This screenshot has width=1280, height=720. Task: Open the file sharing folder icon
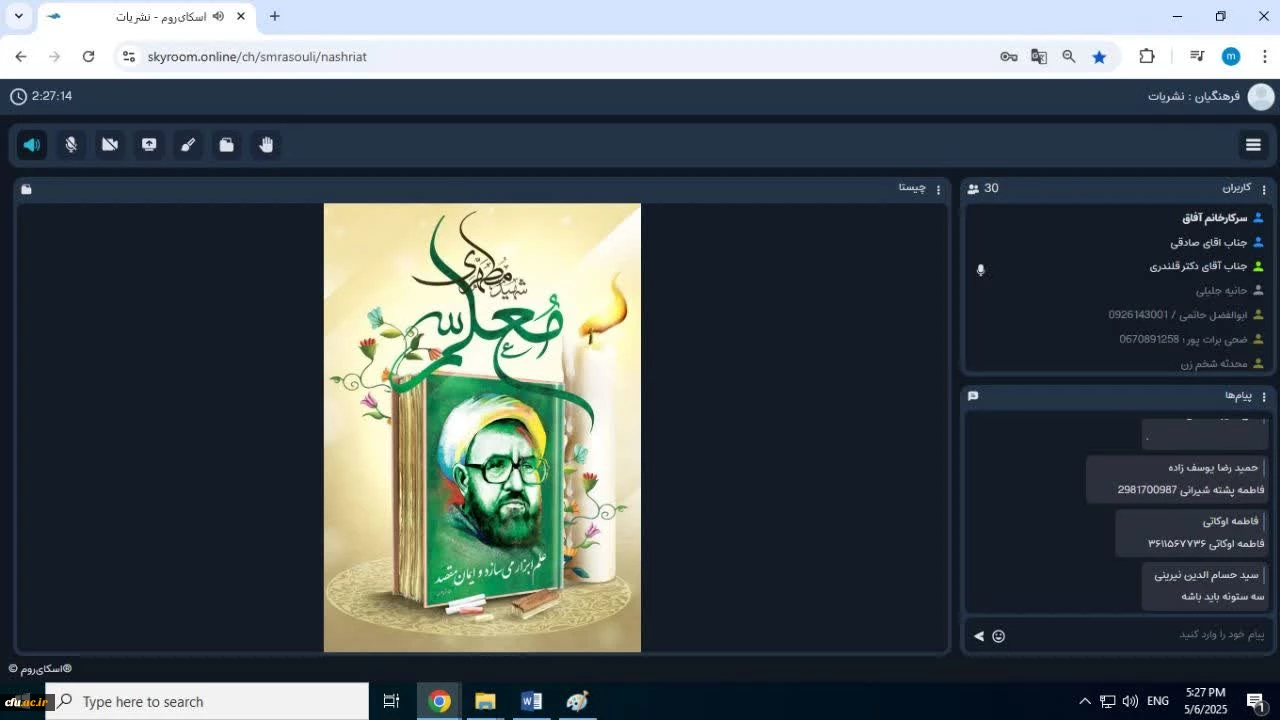coord(227,145)
